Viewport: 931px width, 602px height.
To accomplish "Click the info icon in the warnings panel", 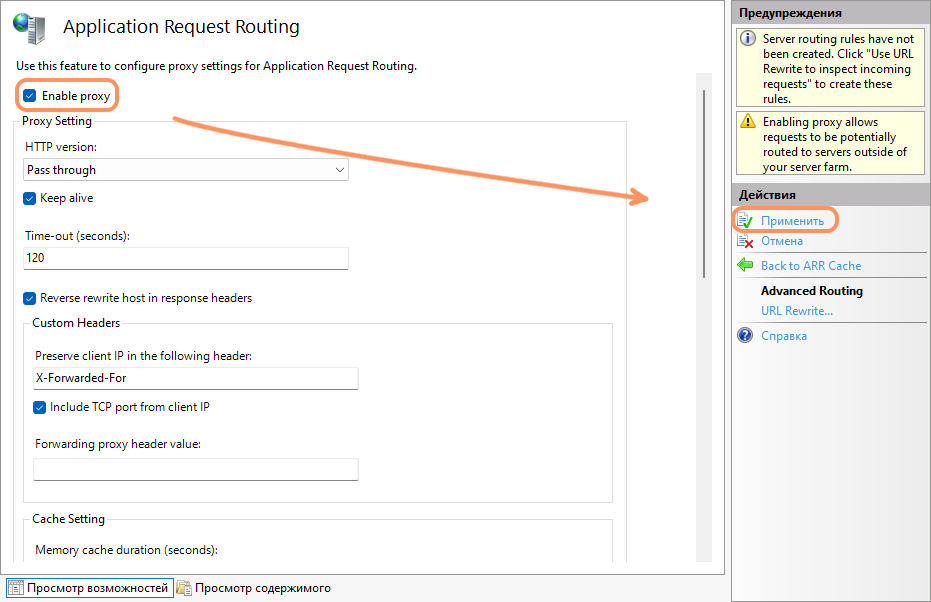I will (x=747, y=39).
